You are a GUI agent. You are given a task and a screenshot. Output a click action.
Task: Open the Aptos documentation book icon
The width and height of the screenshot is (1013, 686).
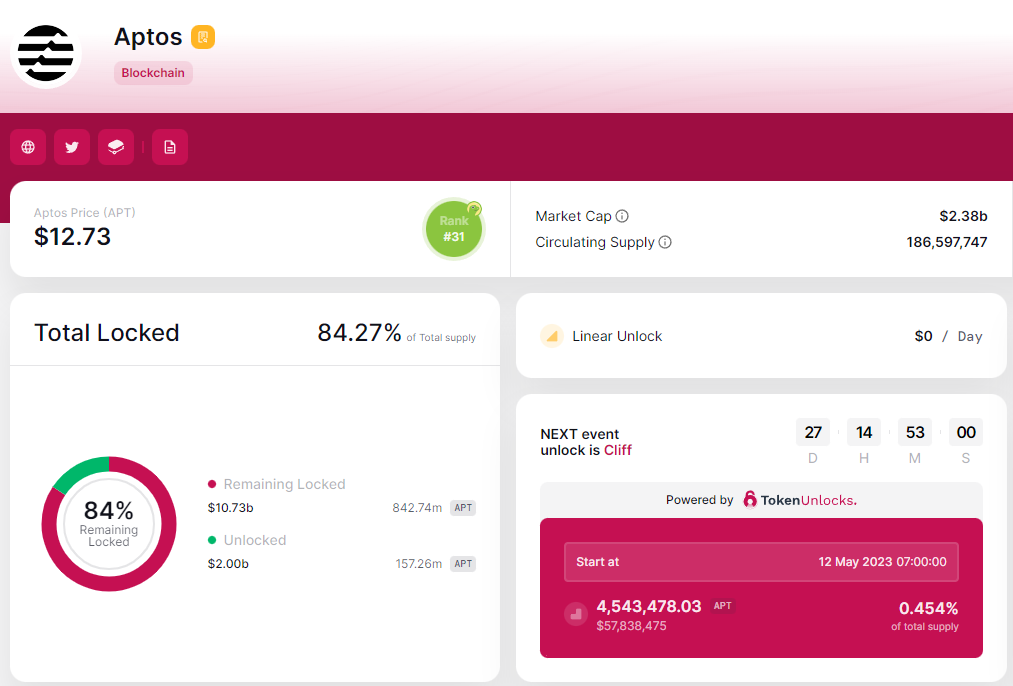pos(116,147)
